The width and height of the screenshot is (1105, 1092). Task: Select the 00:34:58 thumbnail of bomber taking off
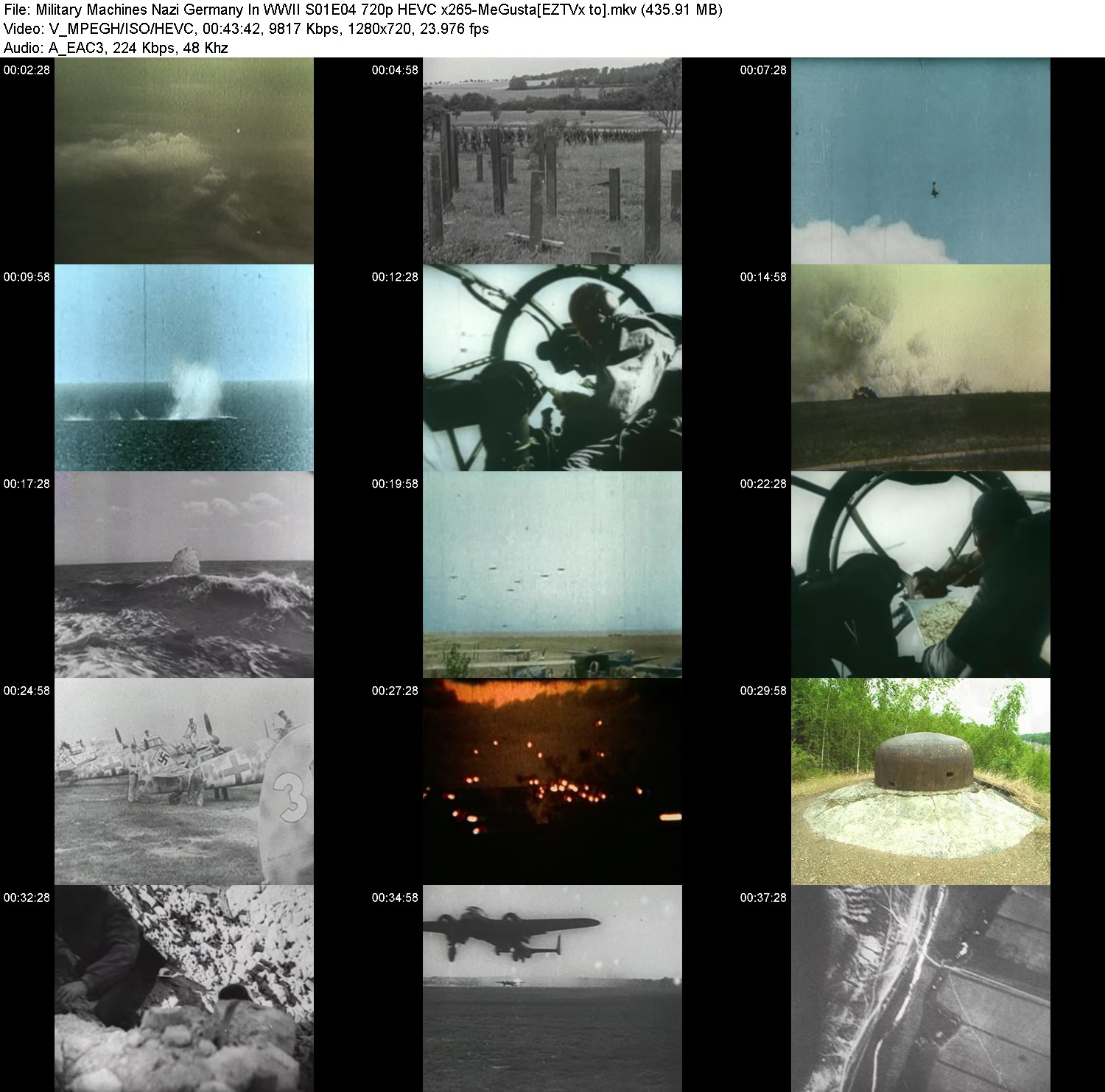(x=552, y=988)
